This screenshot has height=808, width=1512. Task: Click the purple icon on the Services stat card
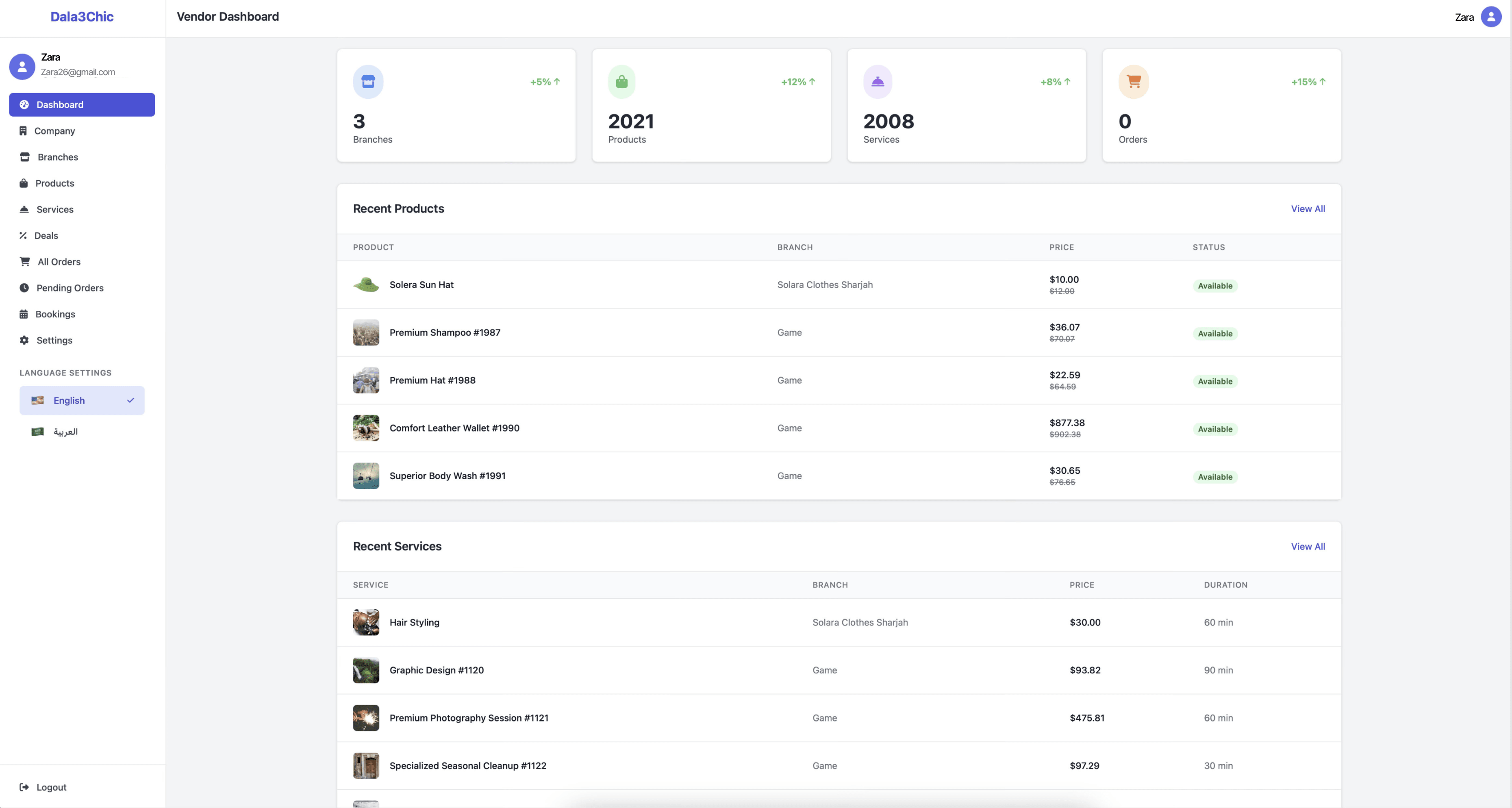coord(878,82)
